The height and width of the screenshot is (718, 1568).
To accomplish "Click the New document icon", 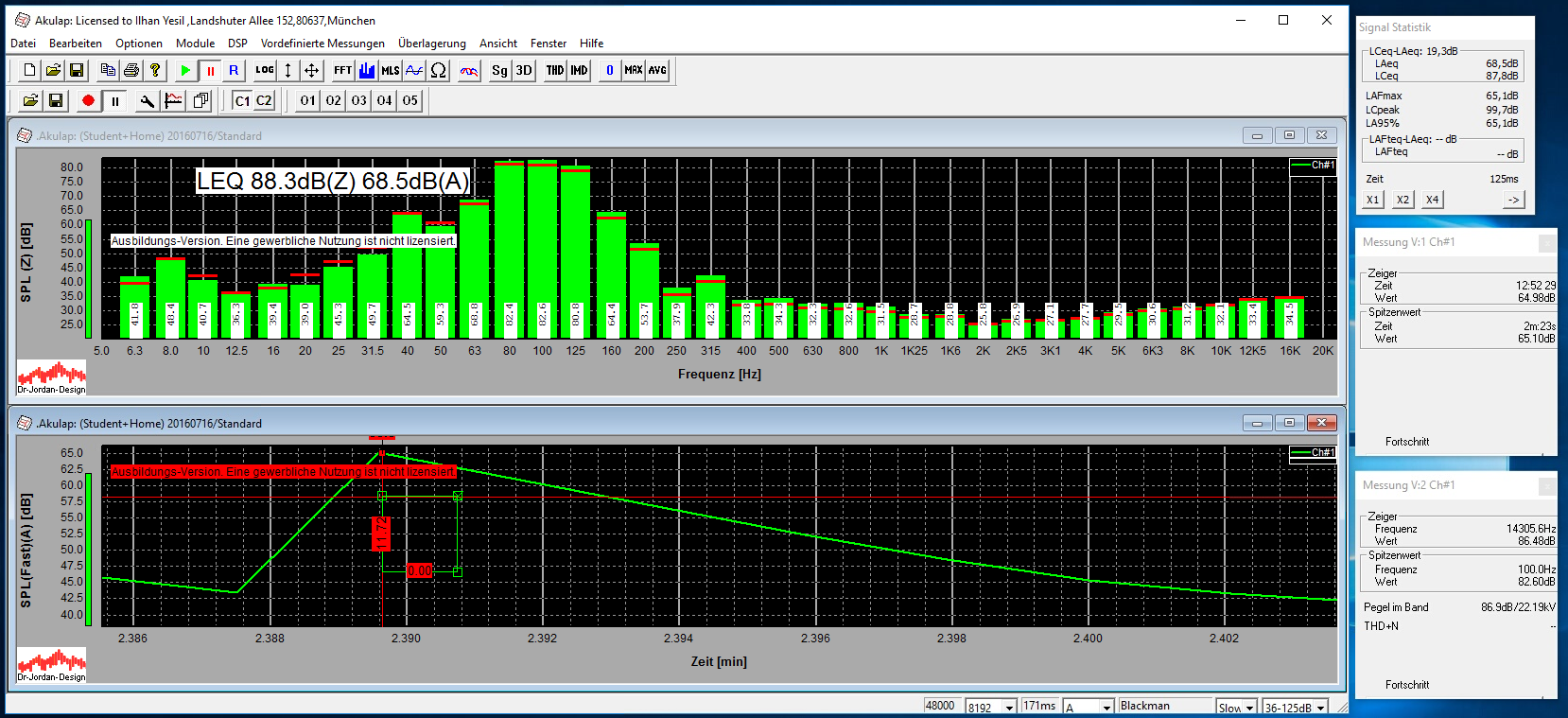I will [x=29, y=70].
